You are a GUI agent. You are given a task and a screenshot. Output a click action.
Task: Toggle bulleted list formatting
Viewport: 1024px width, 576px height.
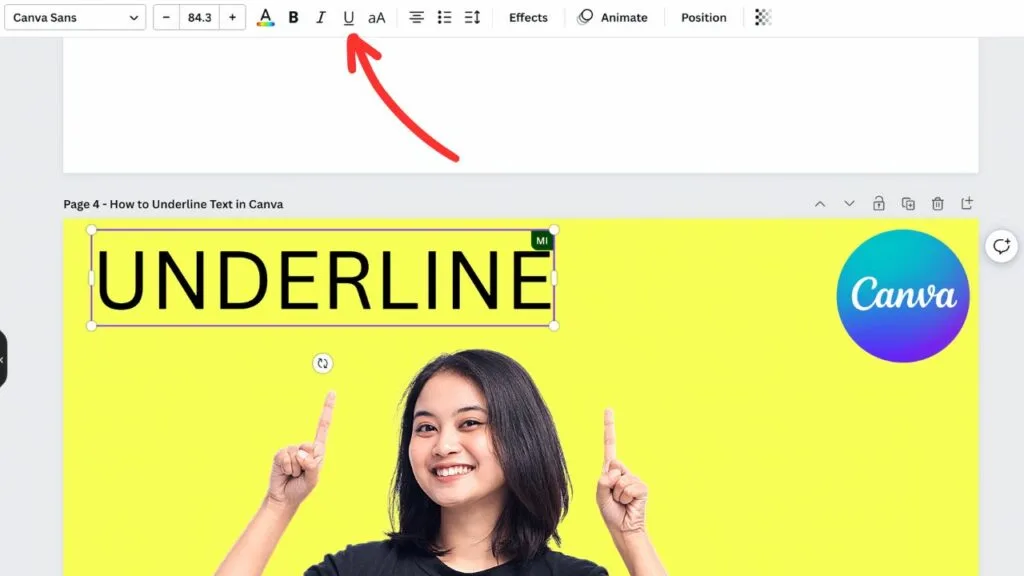(444, 18)
